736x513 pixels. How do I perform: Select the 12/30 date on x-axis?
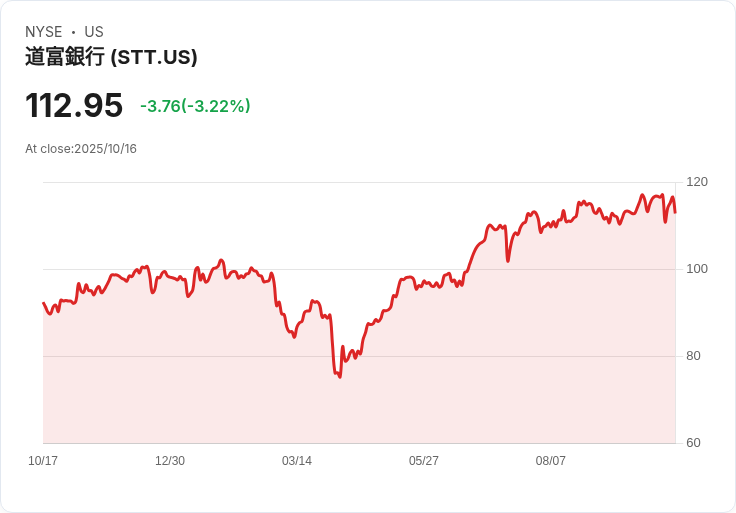[170, 461]
